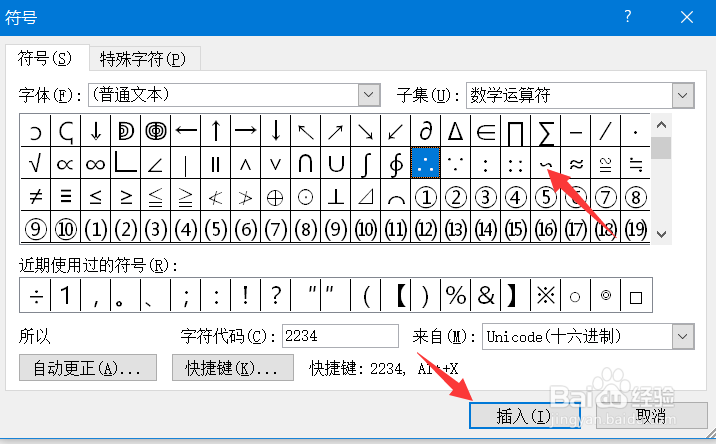
Task: Click the 插入(I) insert button
Action: pyautogui.click(x=525, y=415)
